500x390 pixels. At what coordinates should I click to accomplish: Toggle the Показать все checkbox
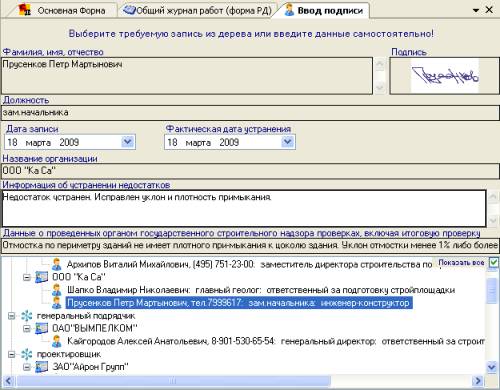(493, 262)
